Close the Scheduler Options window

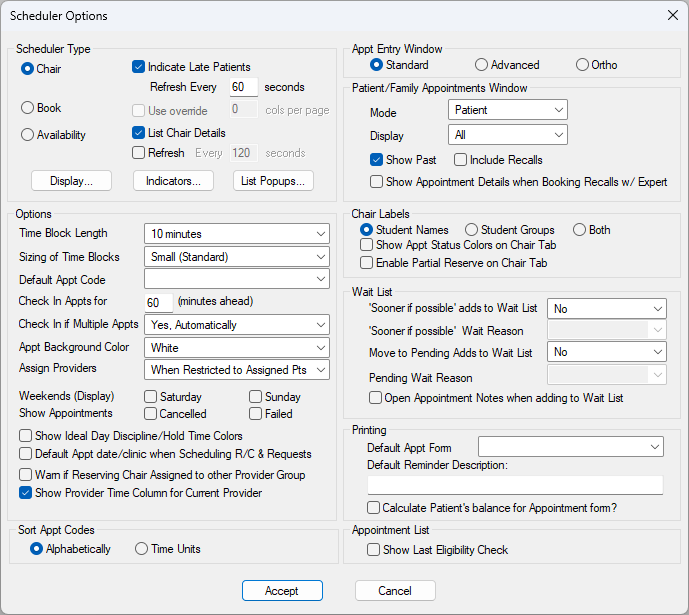coord(672,15)
